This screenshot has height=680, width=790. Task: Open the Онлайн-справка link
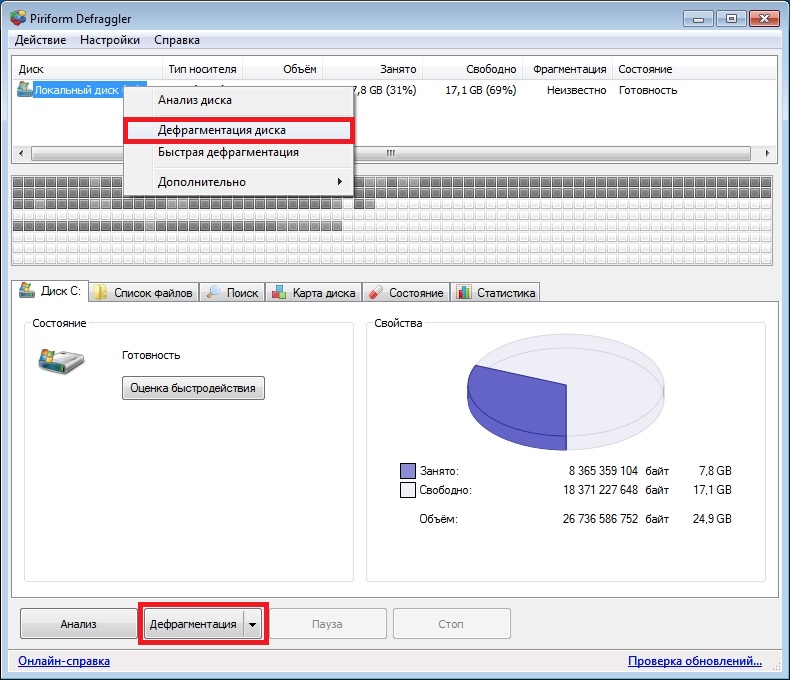point(64,661)
